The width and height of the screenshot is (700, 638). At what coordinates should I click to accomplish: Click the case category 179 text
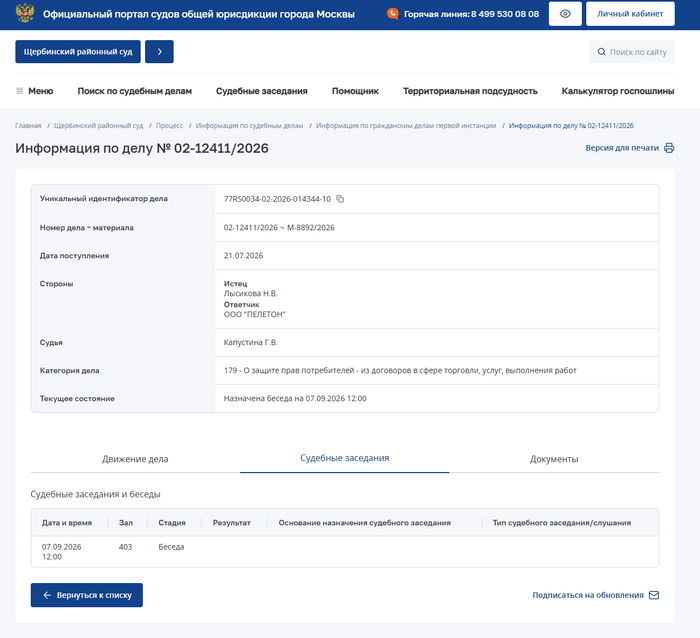click(400, 371)
